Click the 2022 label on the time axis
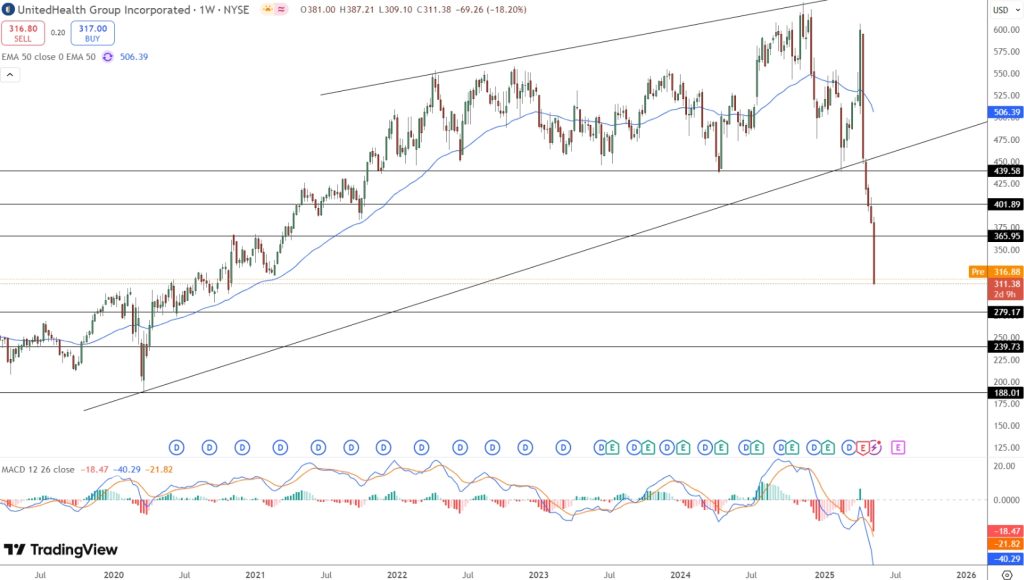Screen dimensions: 1024x580 [x=397, y=575]
